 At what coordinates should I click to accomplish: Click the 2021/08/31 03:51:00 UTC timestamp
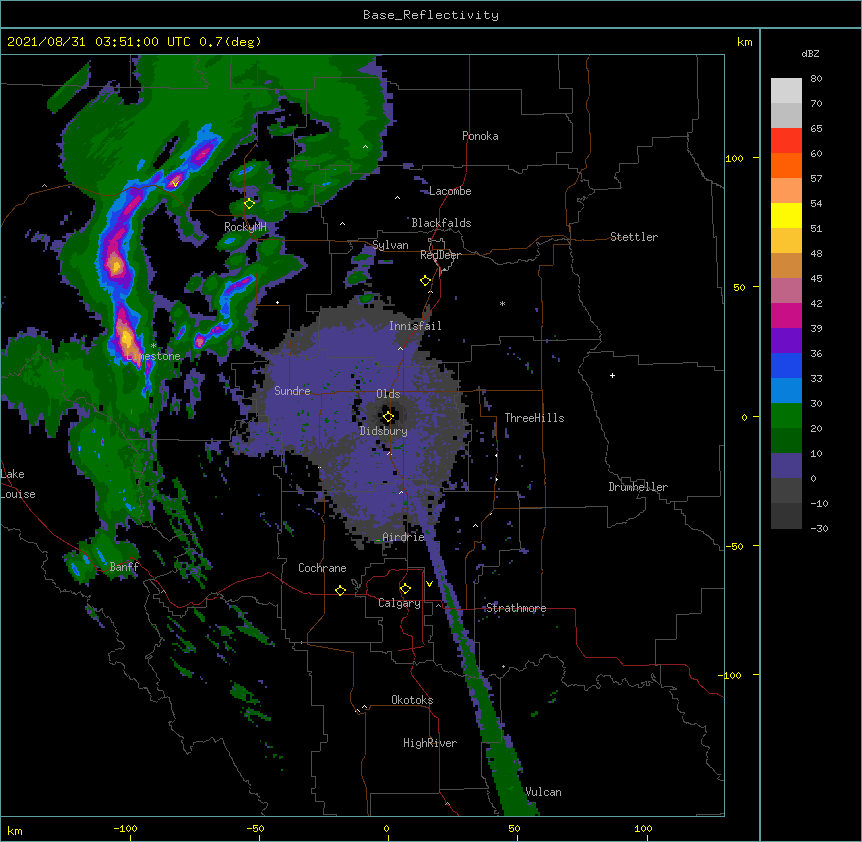pos(99,42)
